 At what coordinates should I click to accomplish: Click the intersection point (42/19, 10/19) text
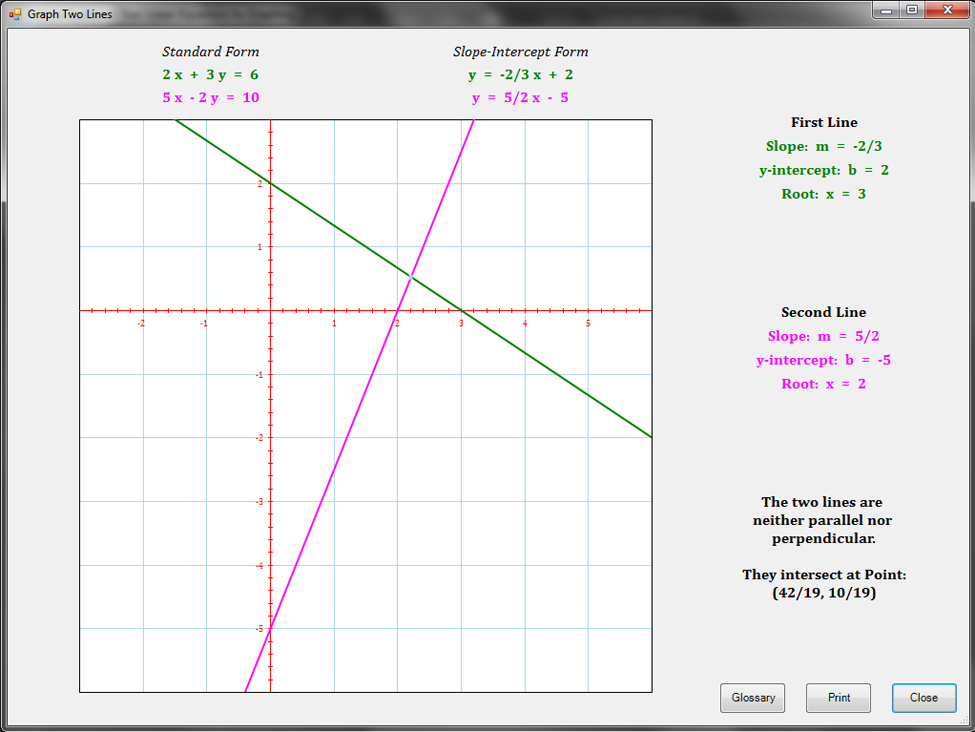tap(824, 592)
